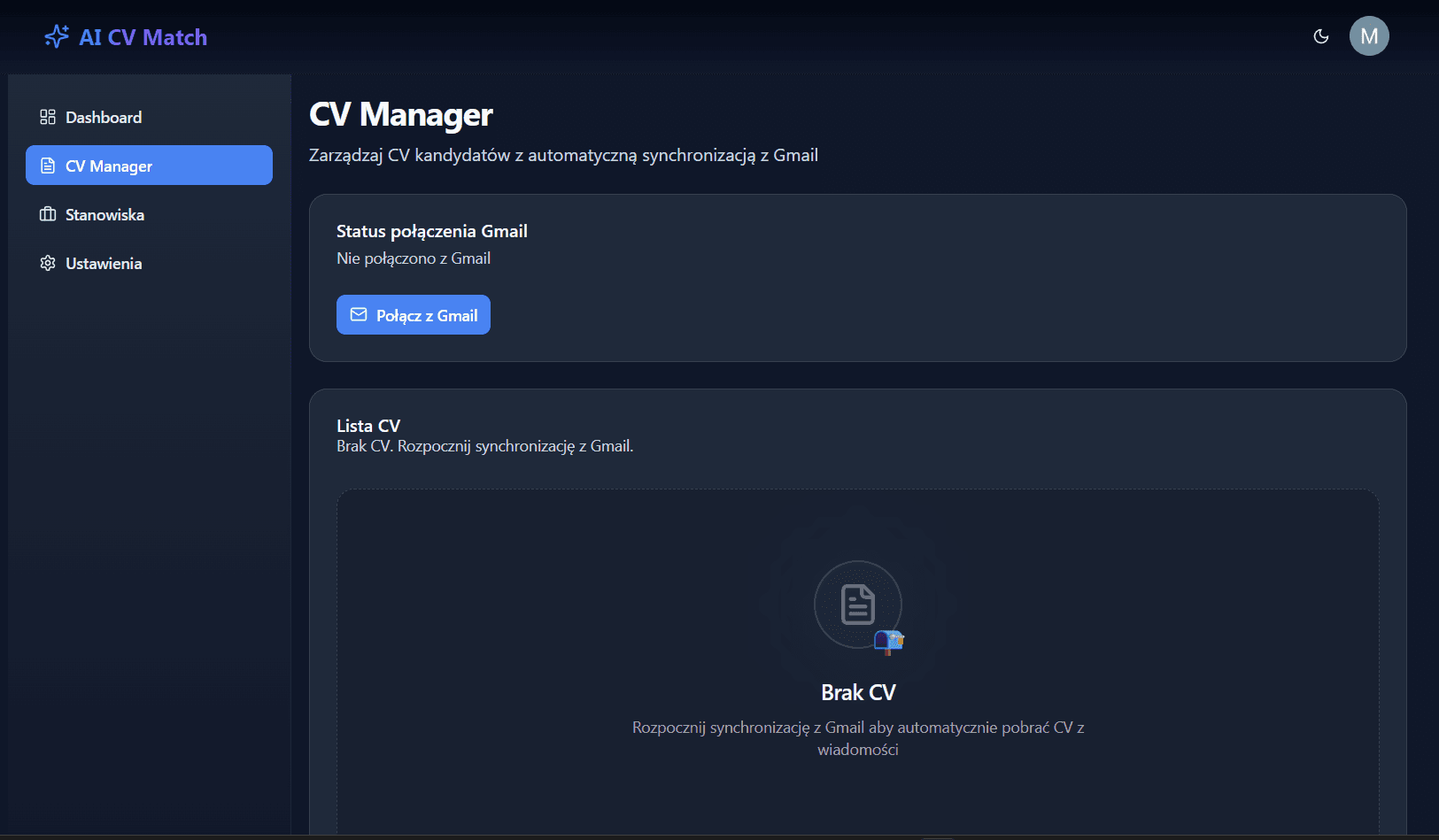
Task: Open Ustawienia from the sidebar
Action: point(104,263)
